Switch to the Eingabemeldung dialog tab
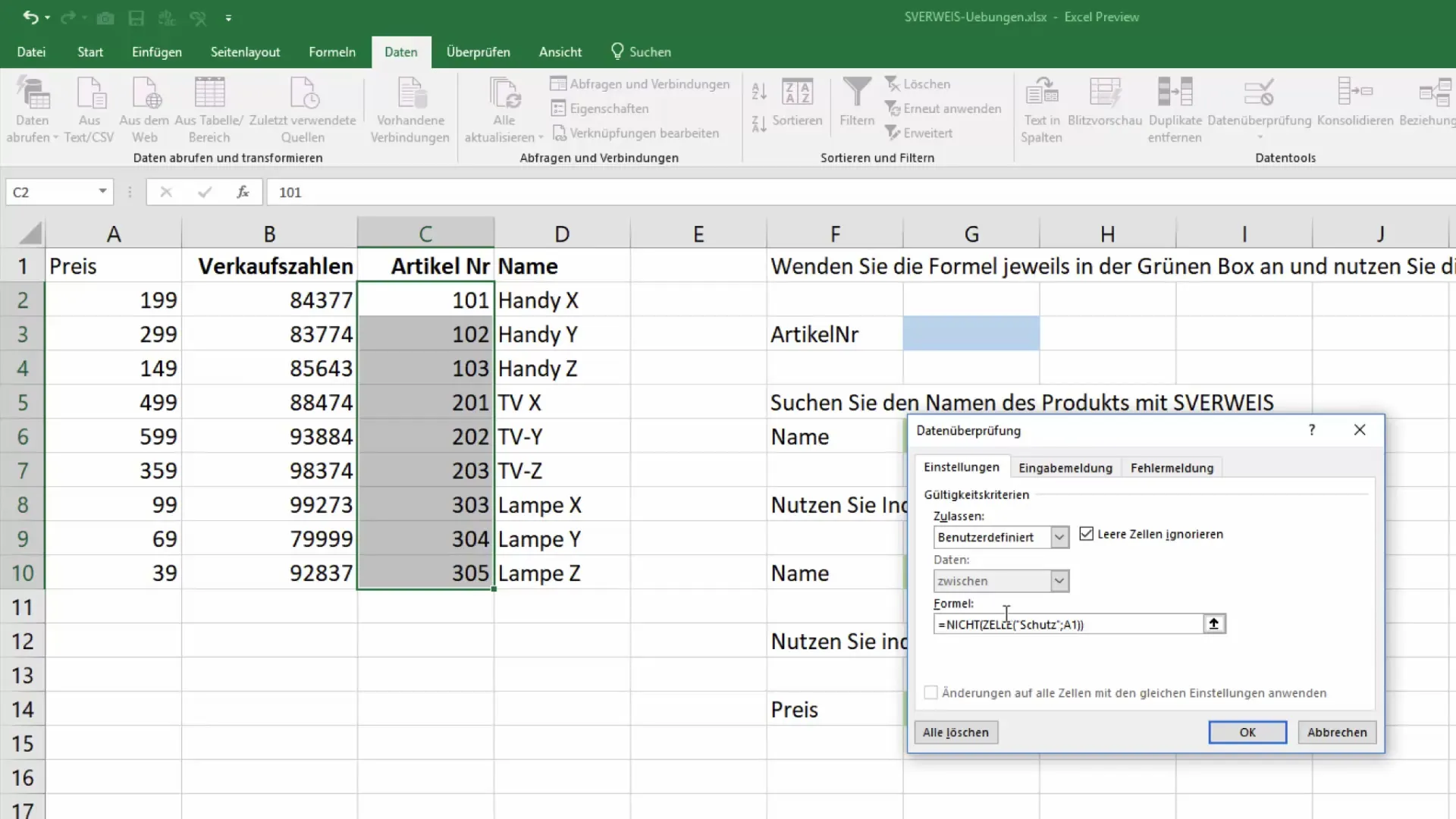 tap(1065, 468)
